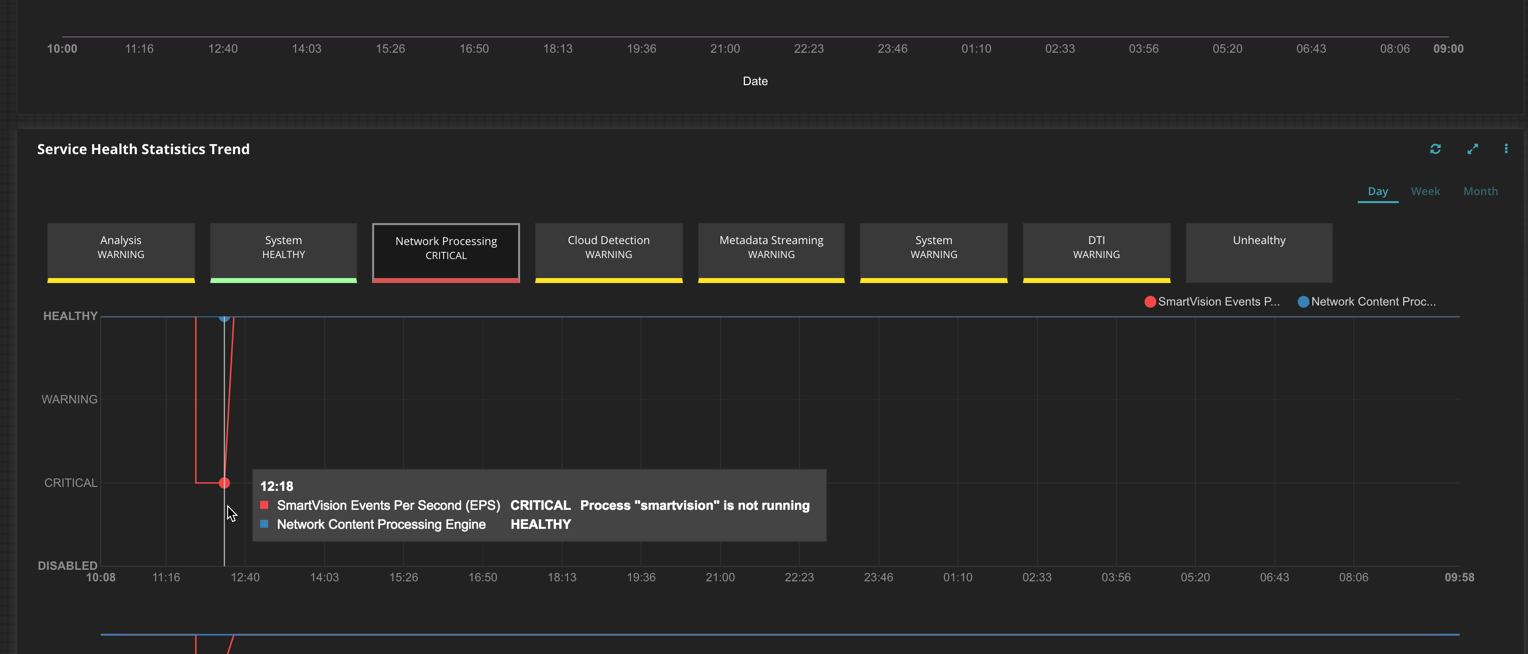Image resolution: width=1528 pixels, height=654 pixels.
Task: Select the Unhealthy card
Action: (x=1259, y=253)
